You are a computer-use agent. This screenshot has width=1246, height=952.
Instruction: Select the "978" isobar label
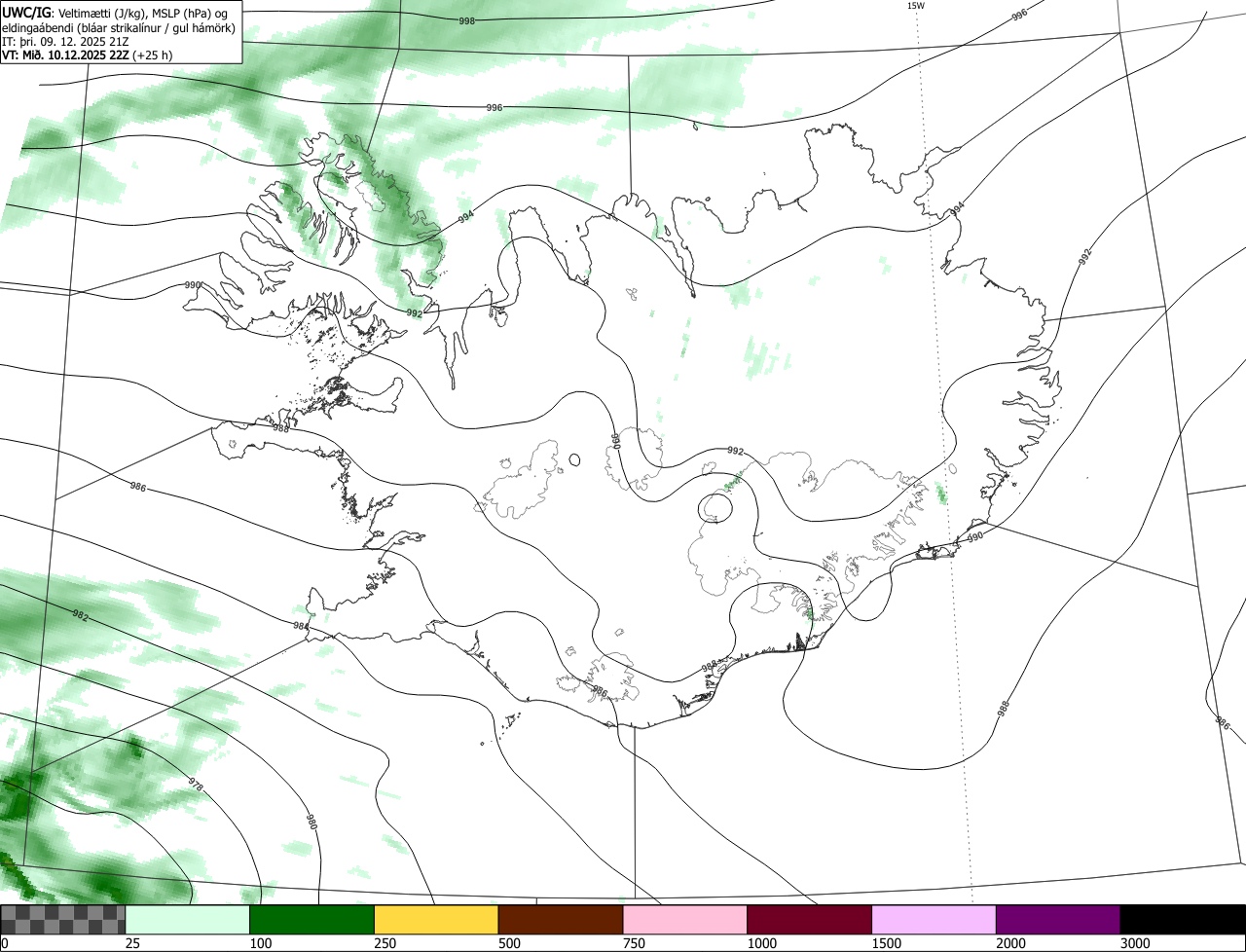tap(196, 784)
